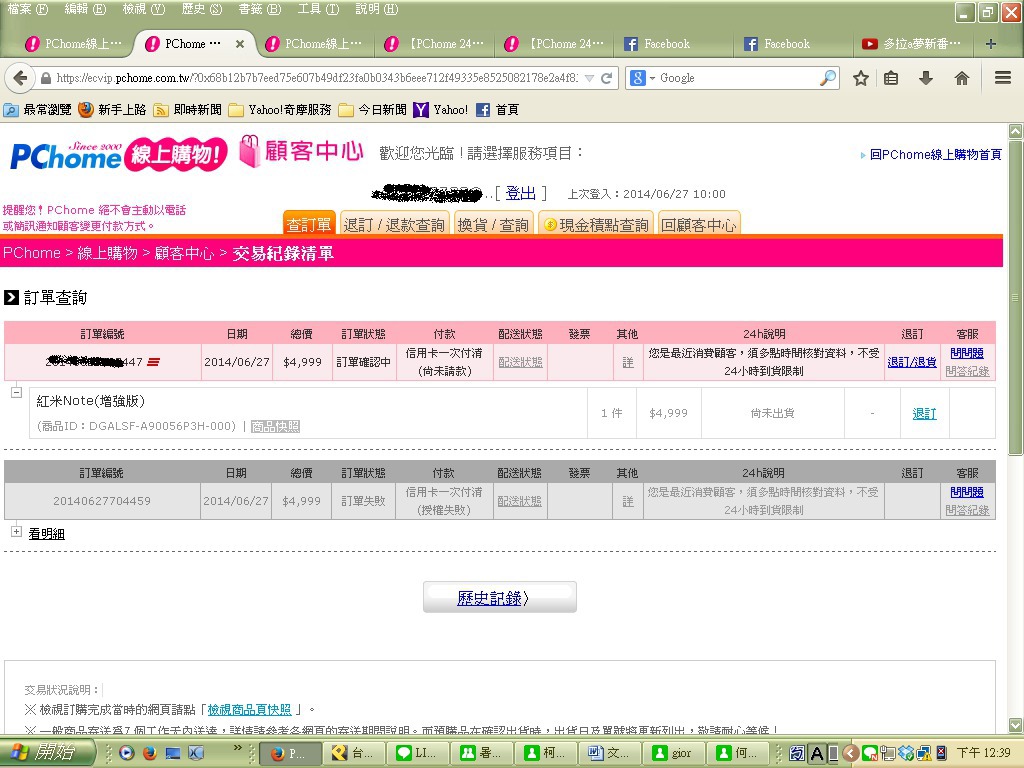
Task: Select the 退訂 / 退款查詢 tab
Action: (x=394, y=224)
